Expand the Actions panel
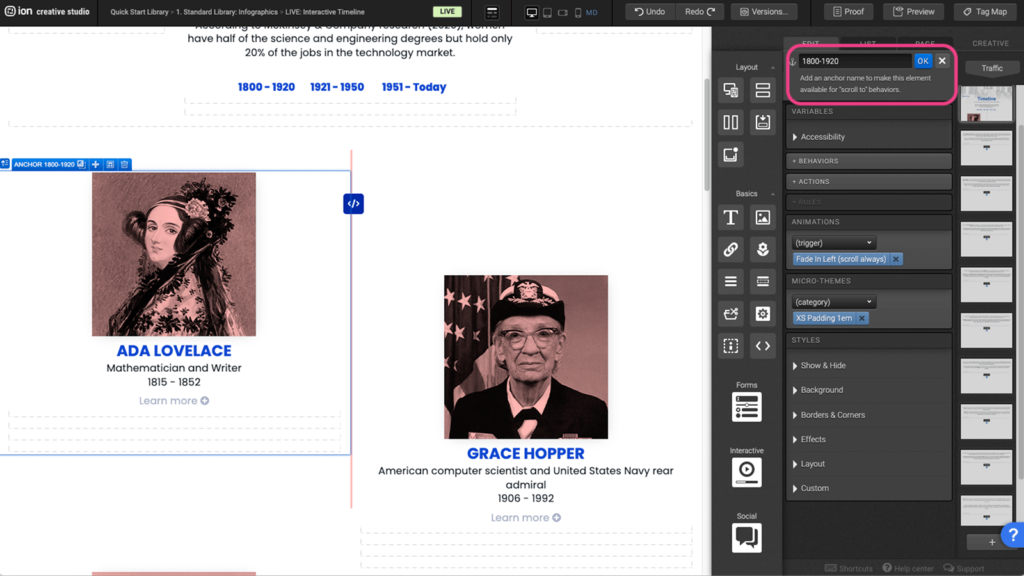Viewport: 1024px width, 576px height. [869, 182]
